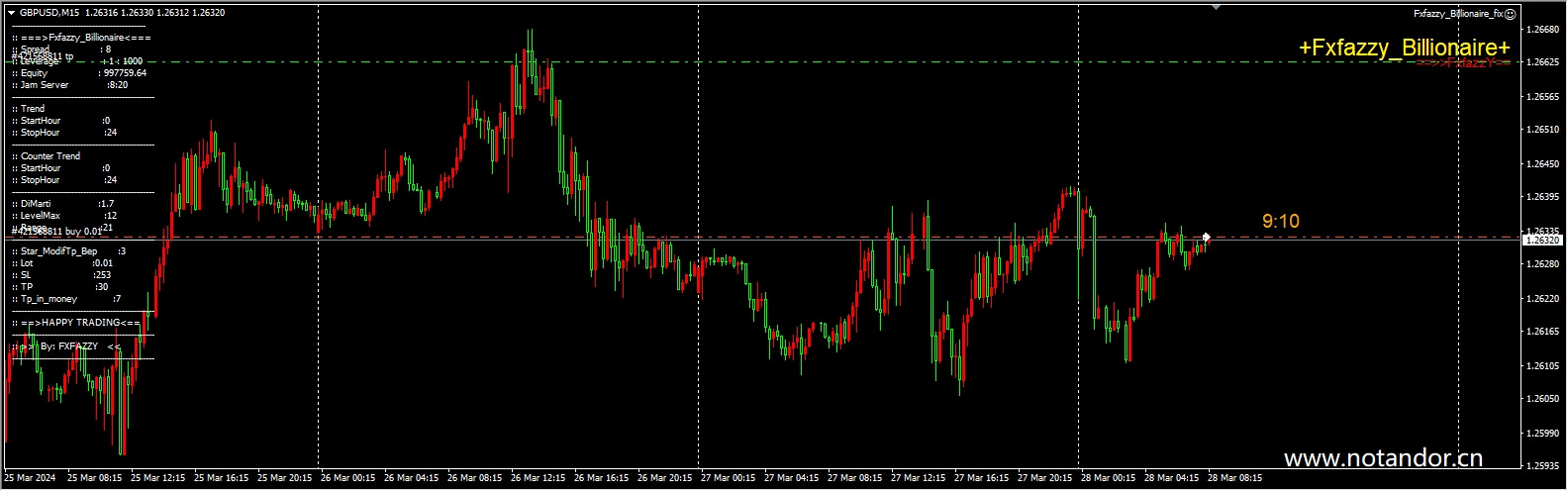This screenshot has height=491, width=1568.
Task: Click the current price tag 1.26320
Action: coord(1542,240)
